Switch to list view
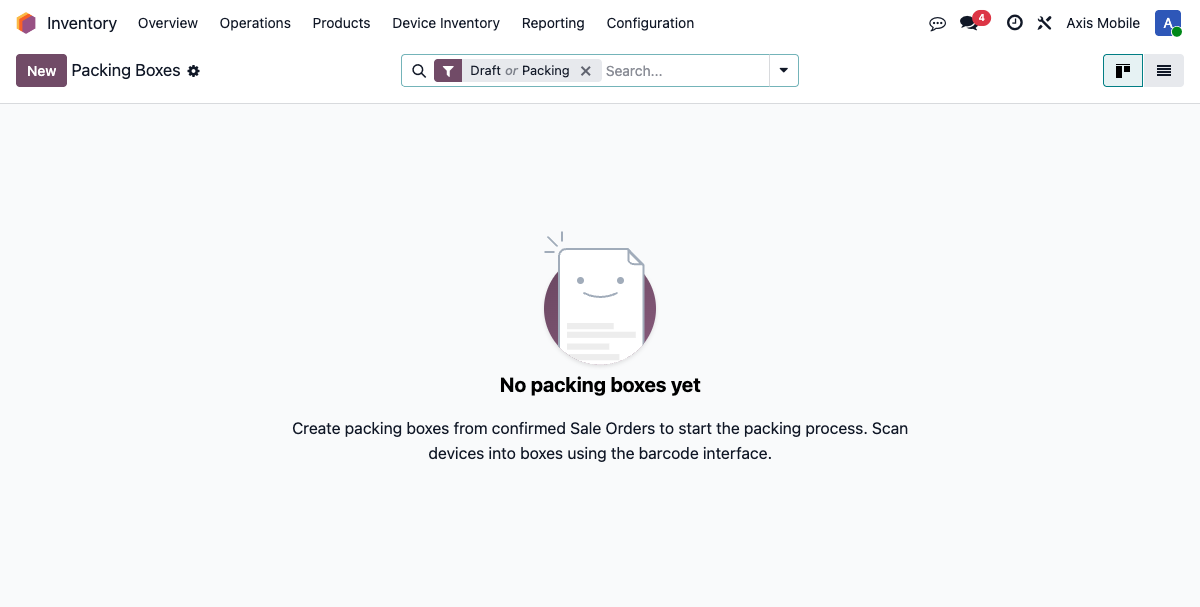 click(1164, 71)
